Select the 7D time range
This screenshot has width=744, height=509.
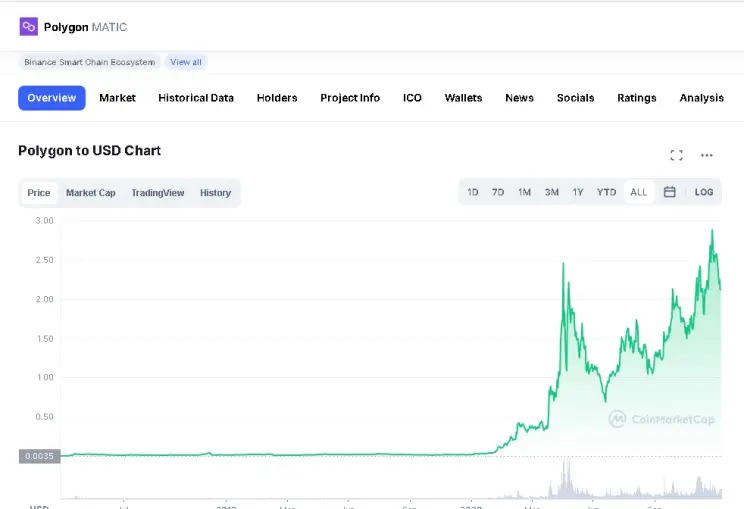(x=498, y=192)
